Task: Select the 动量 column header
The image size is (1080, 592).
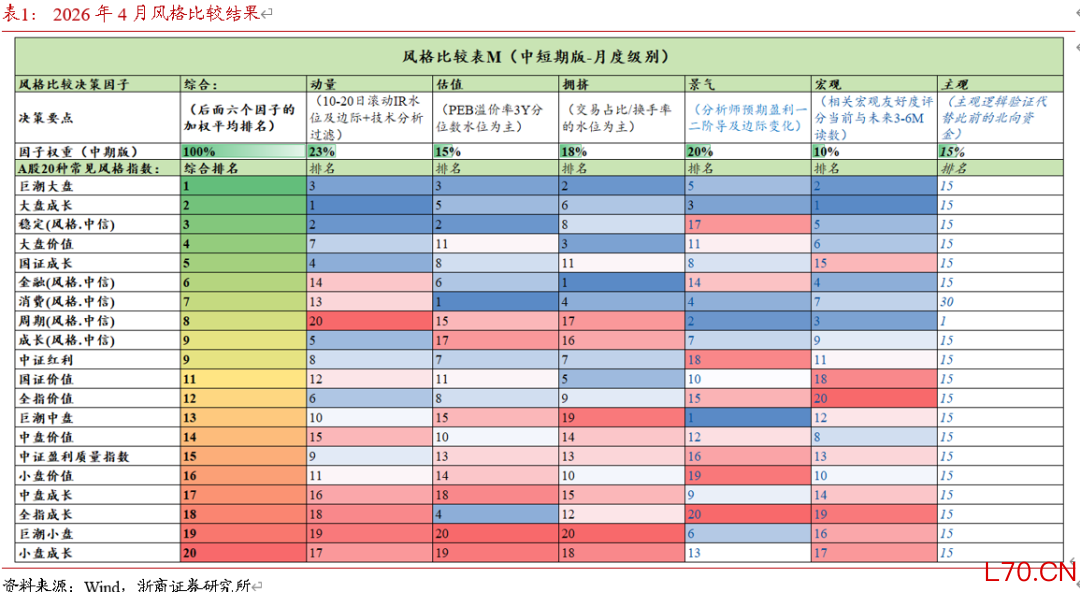Action: (323, 85)
